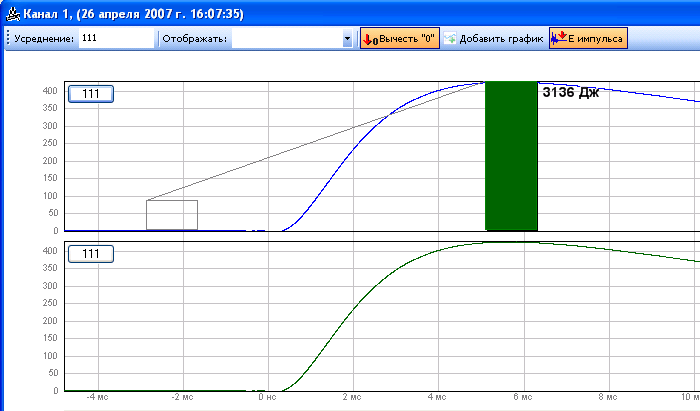
Task: Click the small gray zoom rectangle on upper chart
Action: click(172, 215)
